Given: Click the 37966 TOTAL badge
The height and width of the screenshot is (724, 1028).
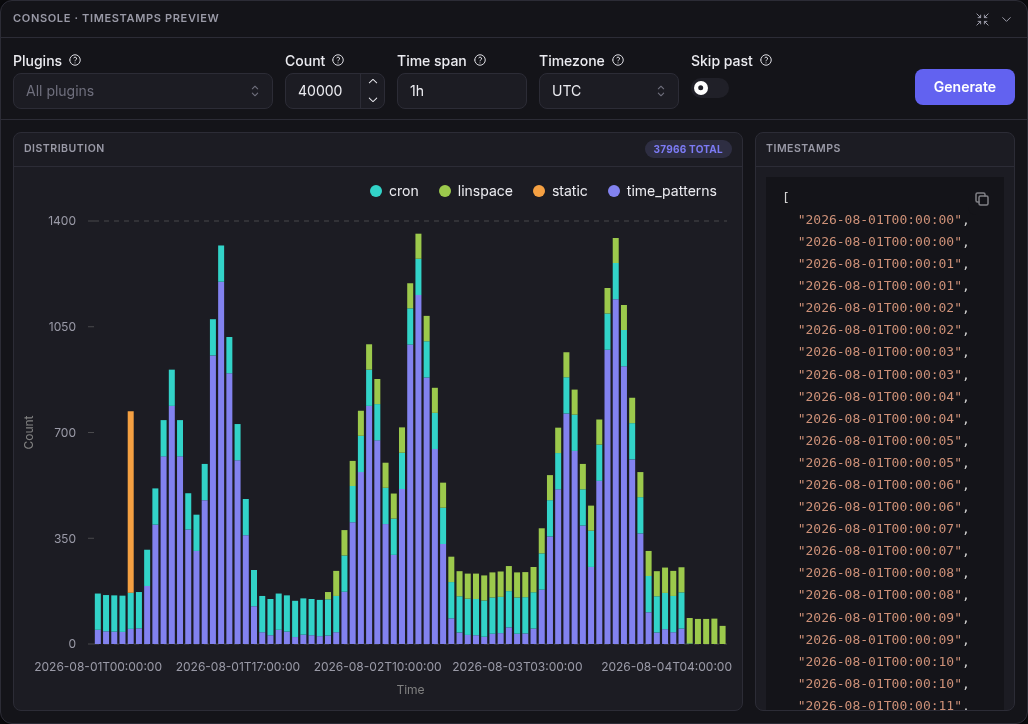Looking at the screenshot, I should click(x=688, y=149).
